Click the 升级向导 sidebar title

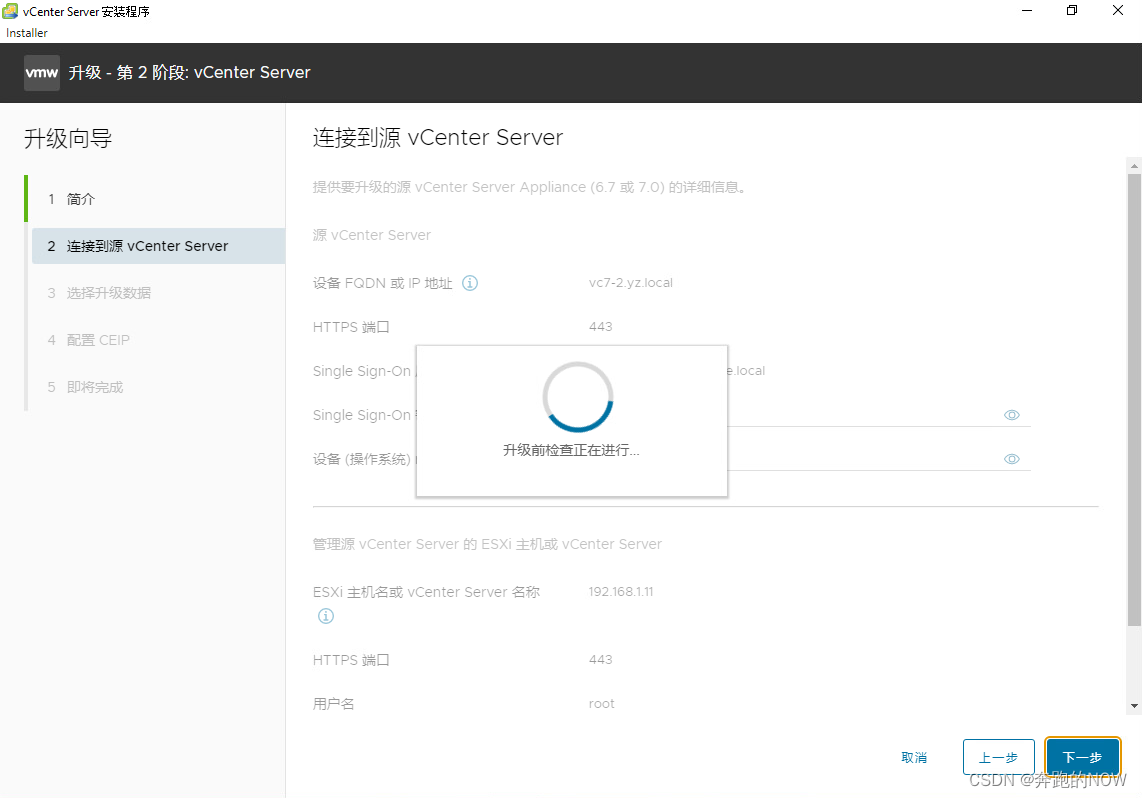point(68,138)
